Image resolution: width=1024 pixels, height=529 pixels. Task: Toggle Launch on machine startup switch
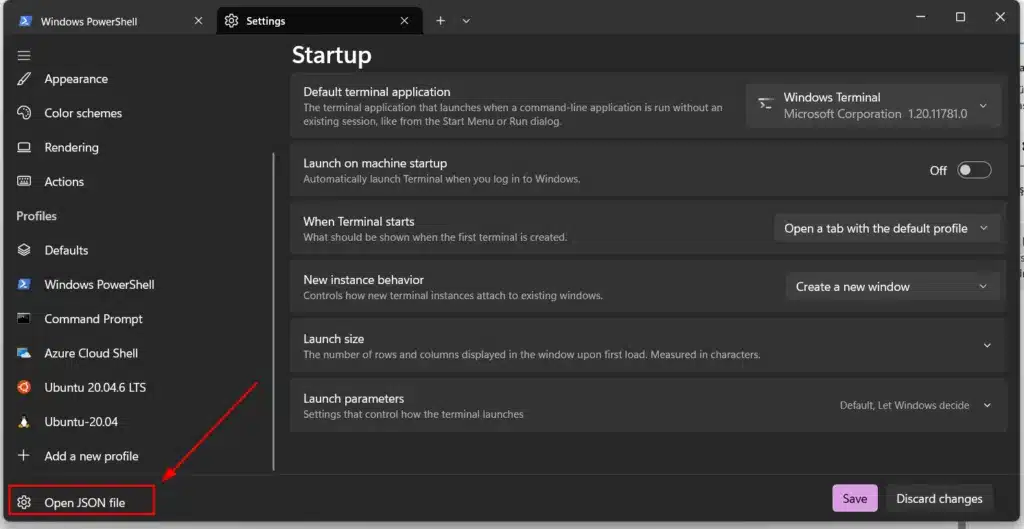(973, 170)
